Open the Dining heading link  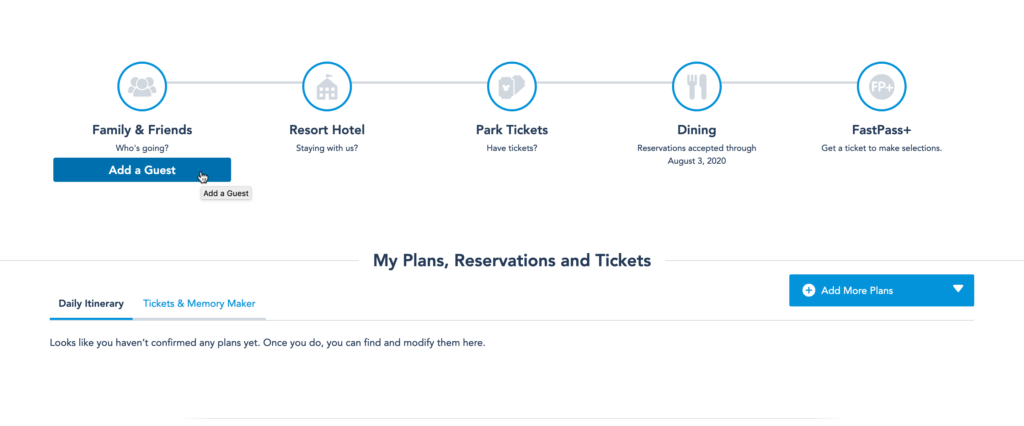click(x=697, y=130)
